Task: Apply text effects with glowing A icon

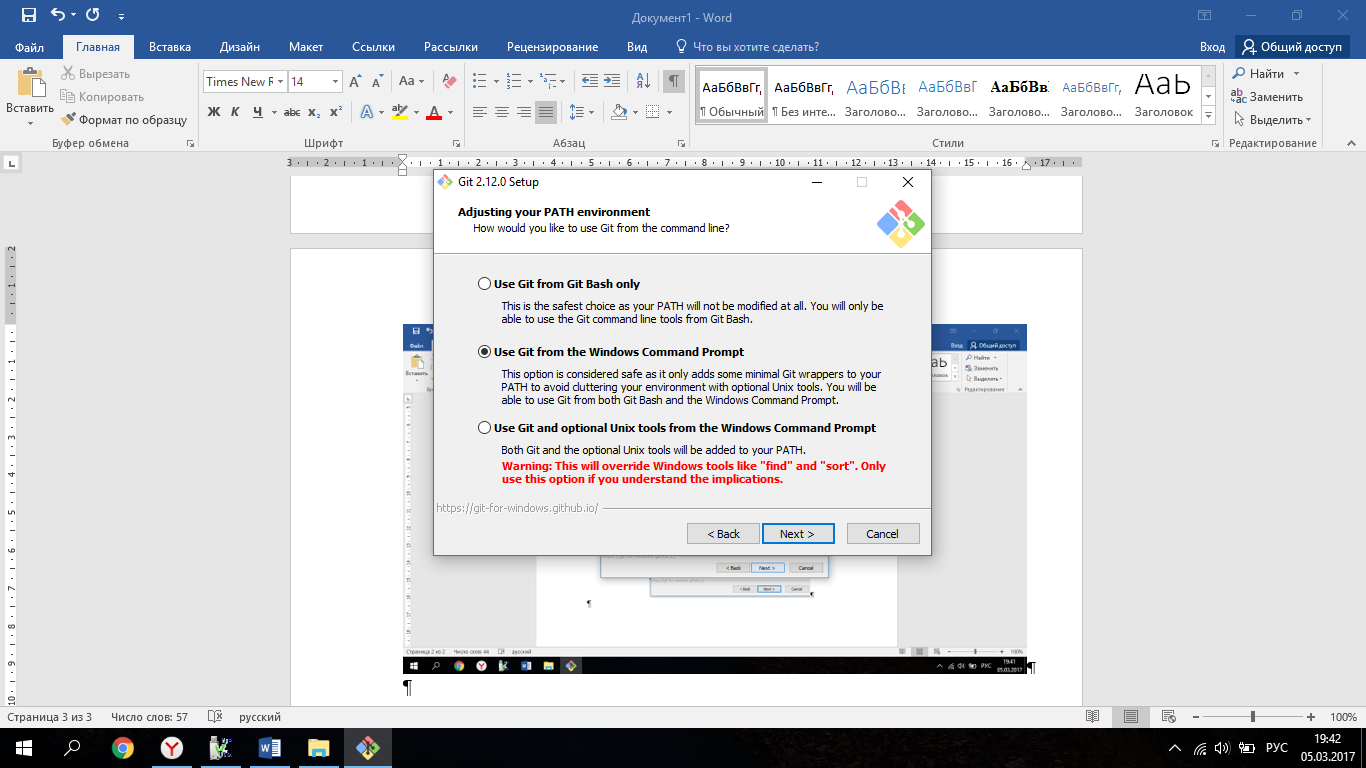Action: point(367,112)
